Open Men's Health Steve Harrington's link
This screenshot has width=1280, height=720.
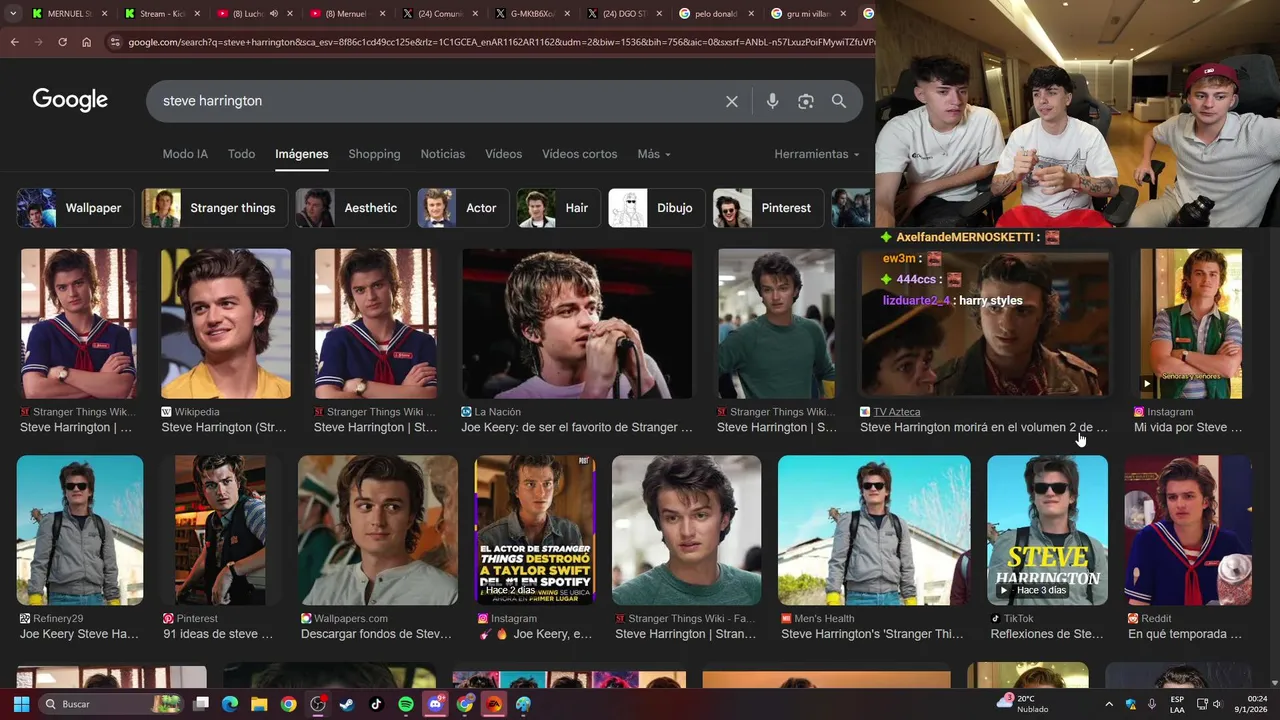coord(874,634)
